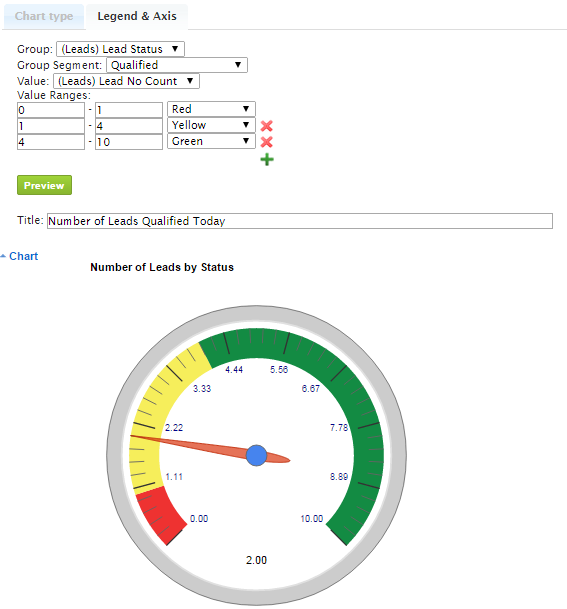The width and height of the screenshot is (567, 609).
Task: Click the Chart section link
Action: coord(23,256)
